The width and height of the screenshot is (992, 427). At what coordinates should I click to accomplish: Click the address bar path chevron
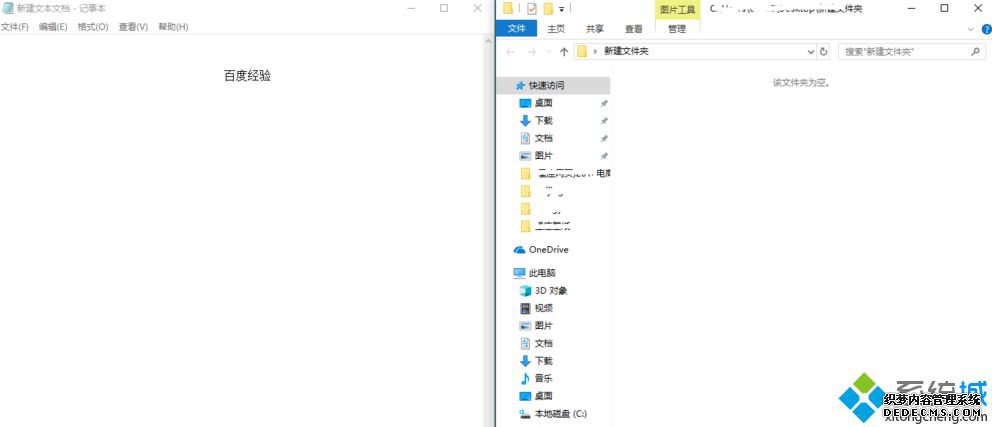pos(595,52)
